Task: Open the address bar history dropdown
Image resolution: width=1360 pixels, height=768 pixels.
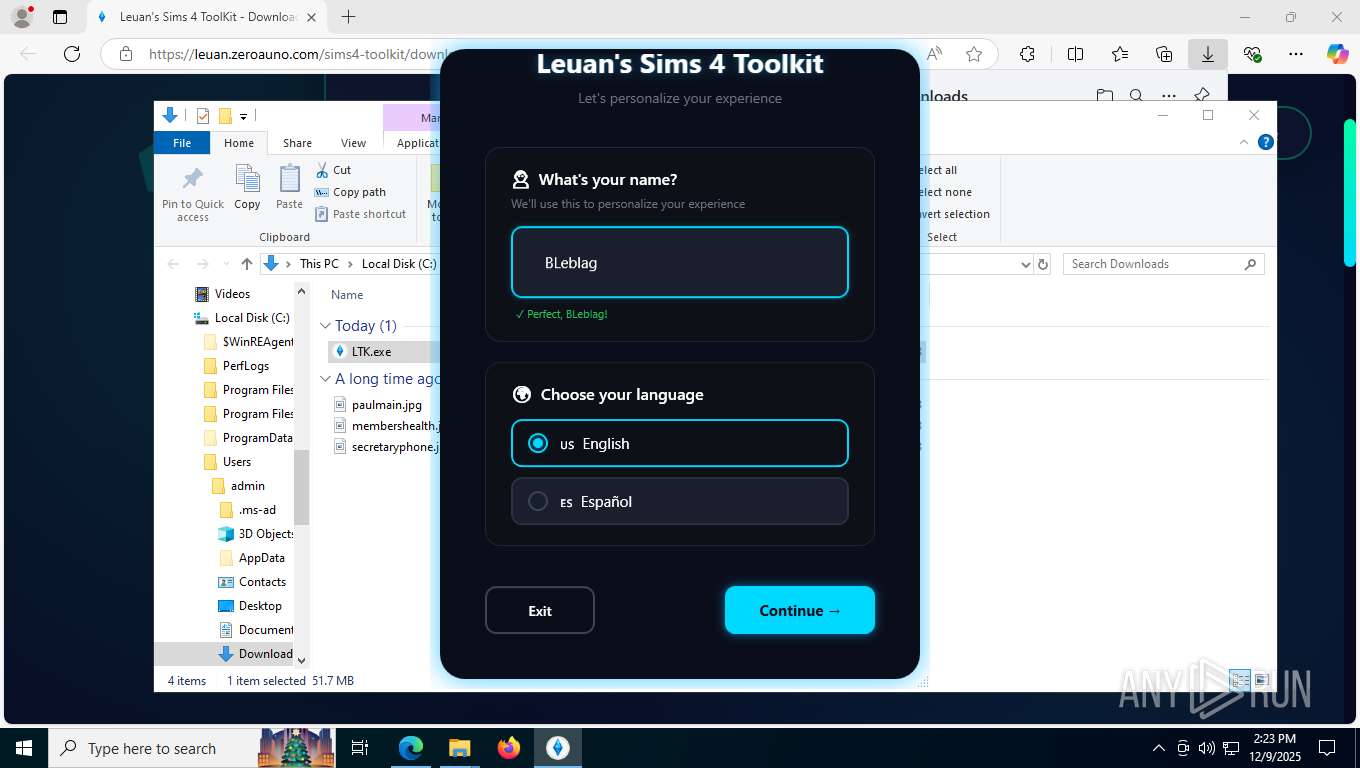Action: (x=1025, y=264)
